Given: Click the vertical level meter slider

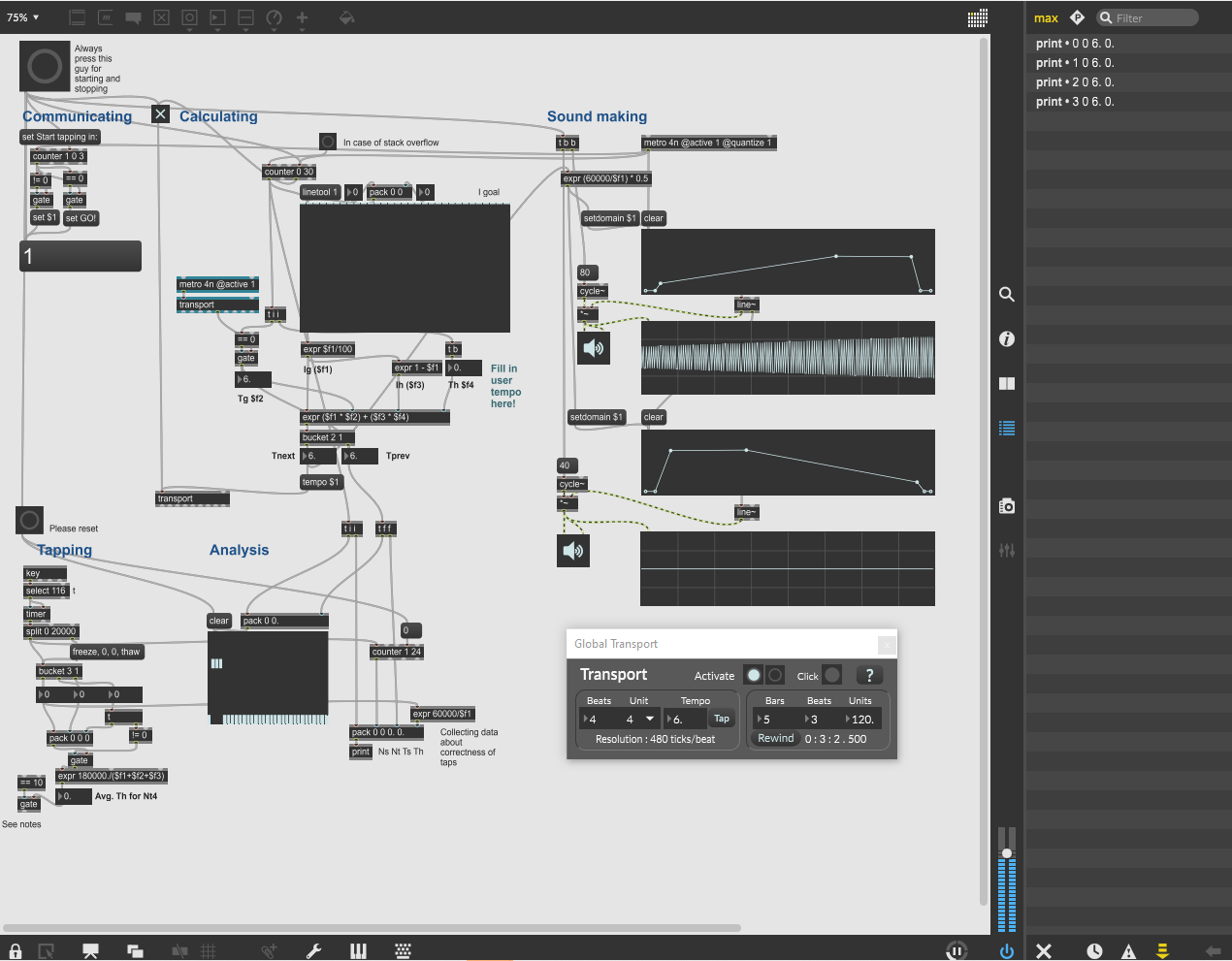Looking at the screenshot, I should tap(1007, 853).
